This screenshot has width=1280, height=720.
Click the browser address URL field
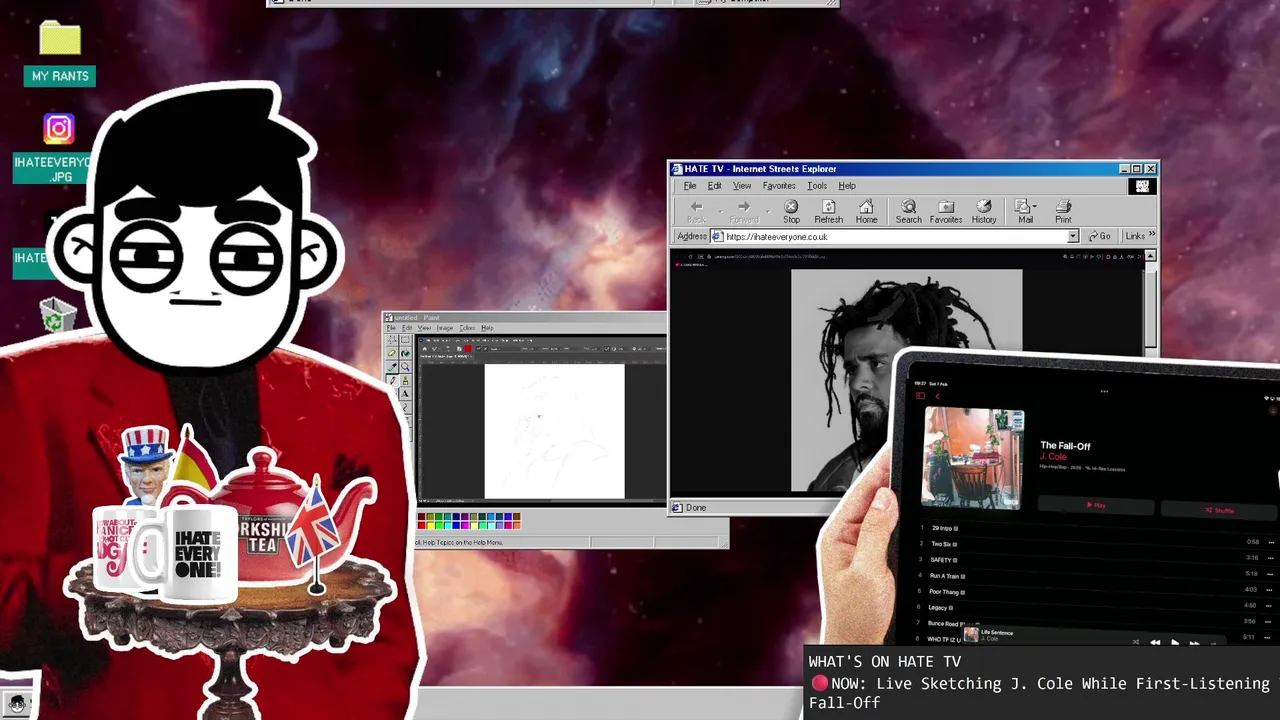895,237
